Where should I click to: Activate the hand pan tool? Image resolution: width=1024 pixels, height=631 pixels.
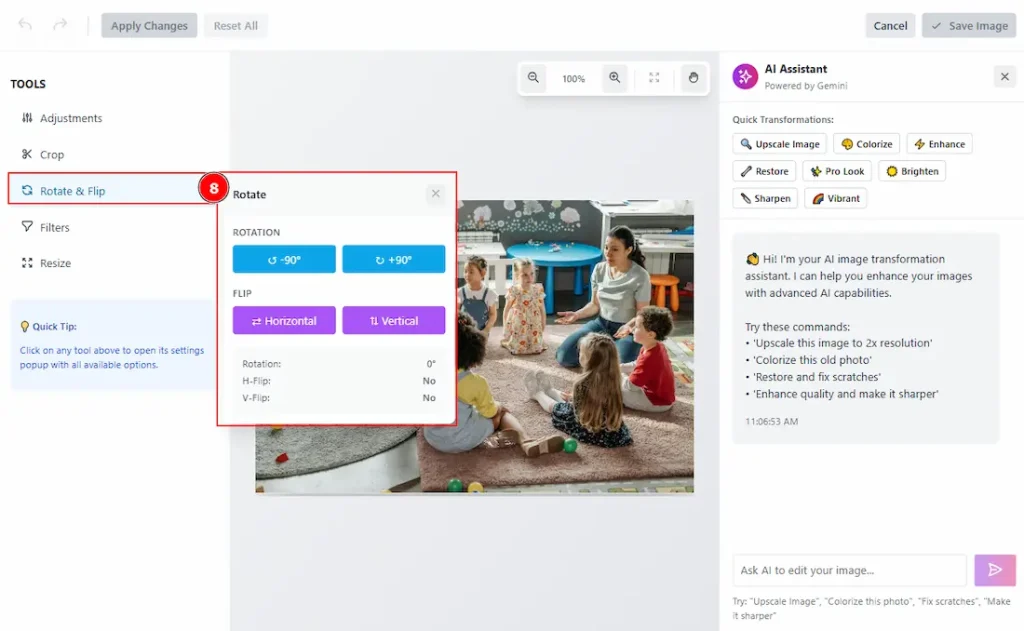pyautogui.click(x=693, y=78)
